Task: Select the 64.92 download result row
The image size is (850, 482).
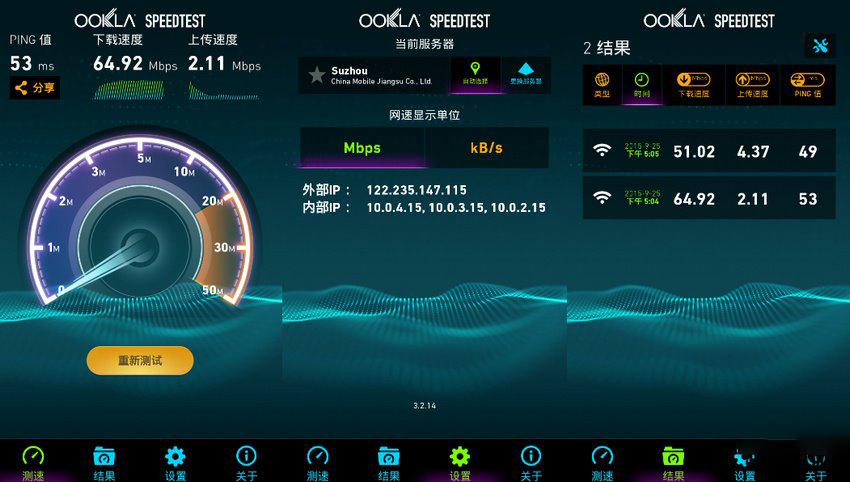Action: (x=709, y=198)
